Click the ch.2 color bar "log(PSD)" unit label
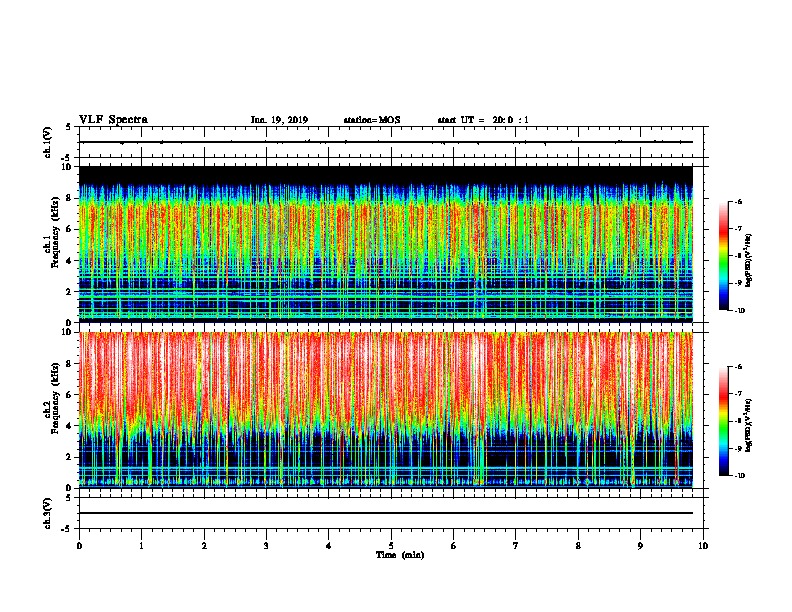 pos(749,425)
